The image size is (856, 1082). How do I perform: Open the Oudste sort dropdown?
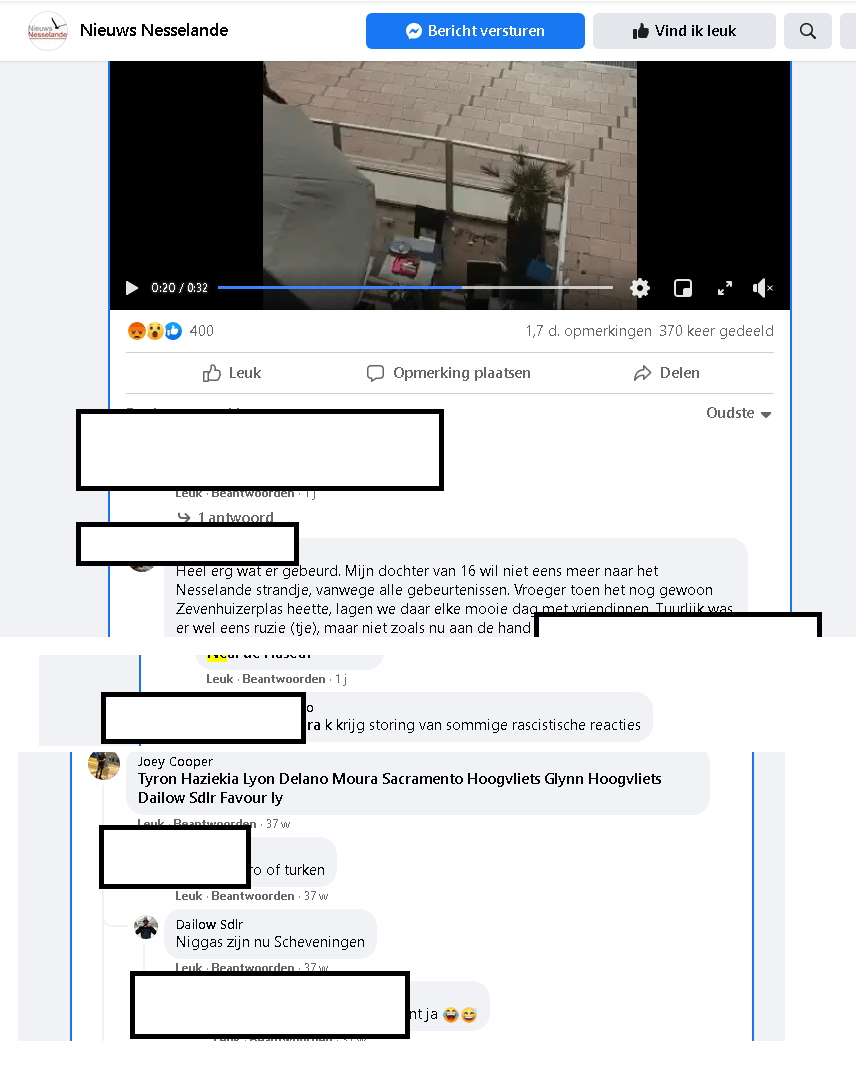[x=738, y=413]
